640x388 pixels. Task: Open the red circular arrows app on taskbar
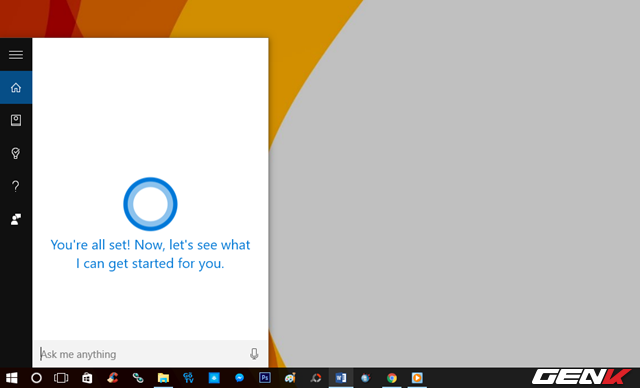[316, 378]
